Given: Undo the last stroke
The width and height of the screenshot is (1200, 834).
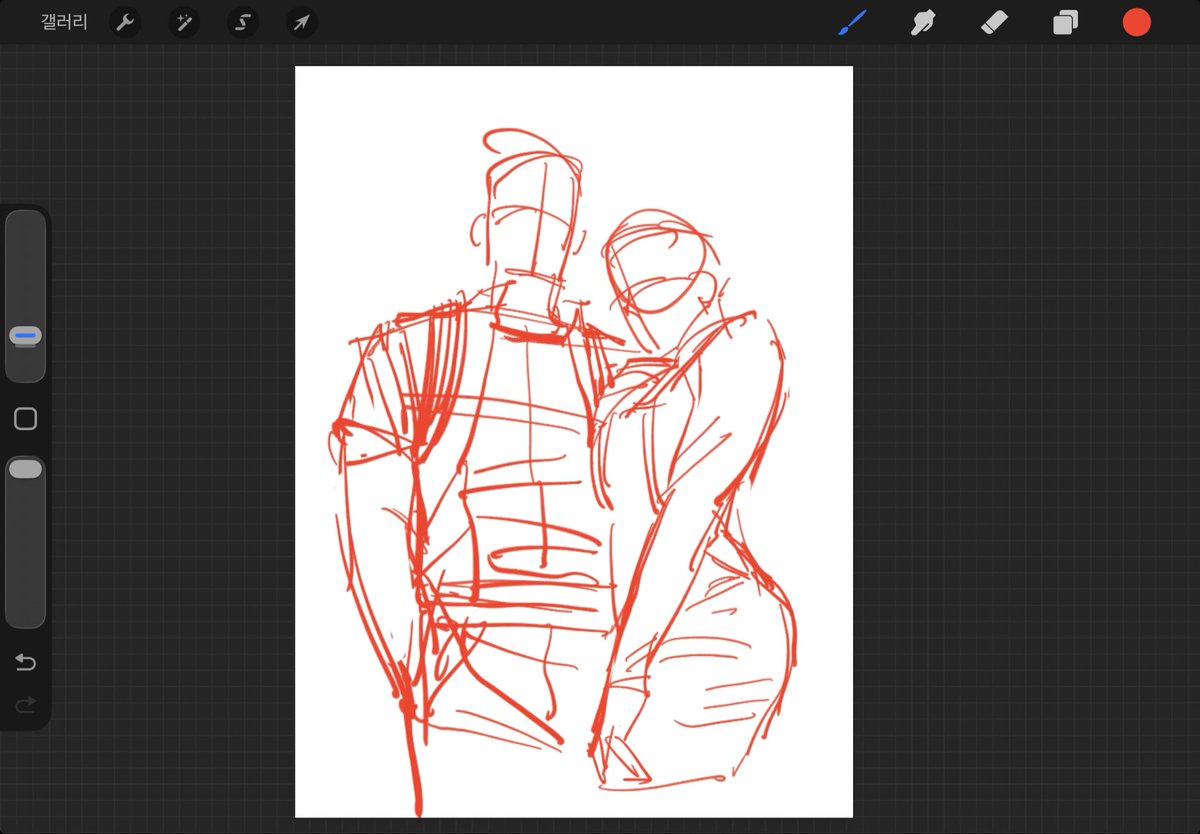Looking at the screenshot, I should point(26,662).
